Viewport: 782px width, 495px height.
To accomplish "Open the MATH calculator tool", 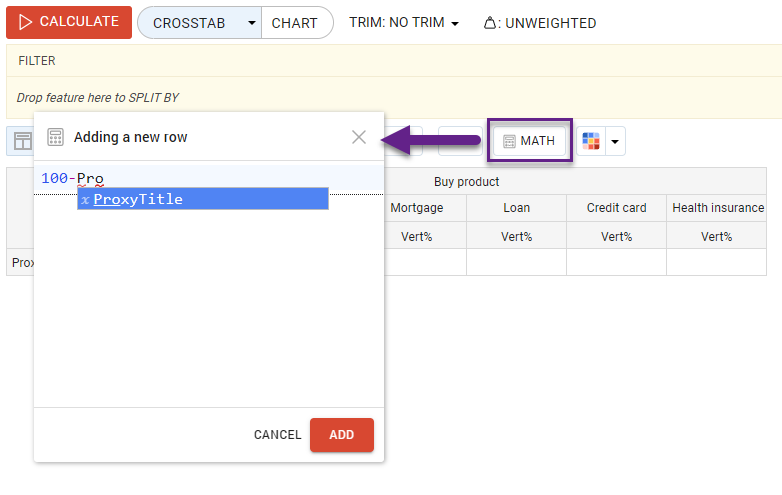I will [x=529, y=141].
